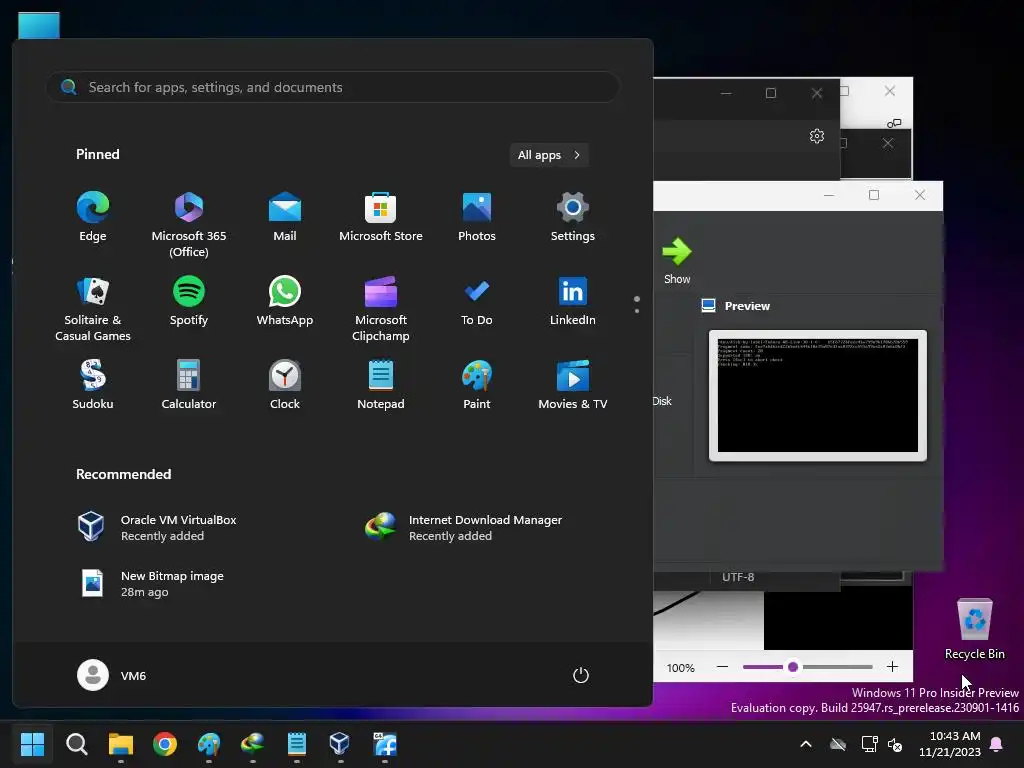The image size is (1024, 768).
Task: Open the power options button
Action: click(x=581, y=675)
